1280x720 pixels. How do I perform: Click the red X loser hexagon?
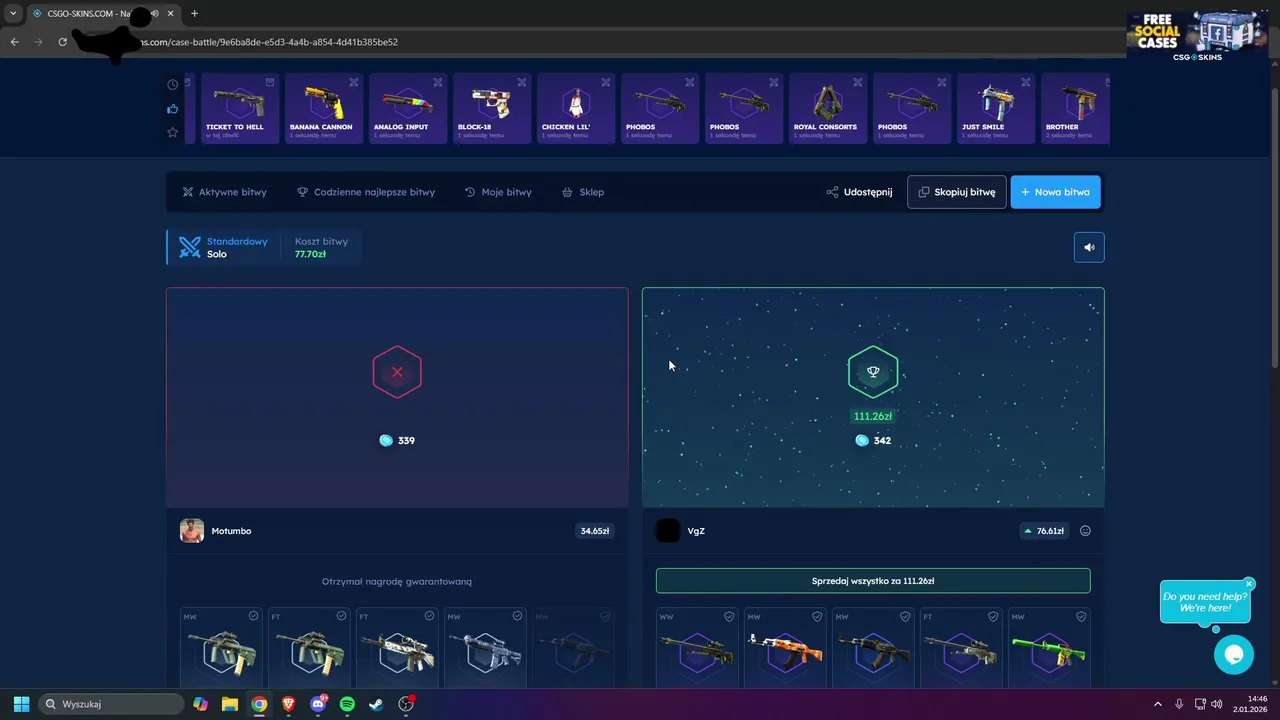[x=397, y=372]
